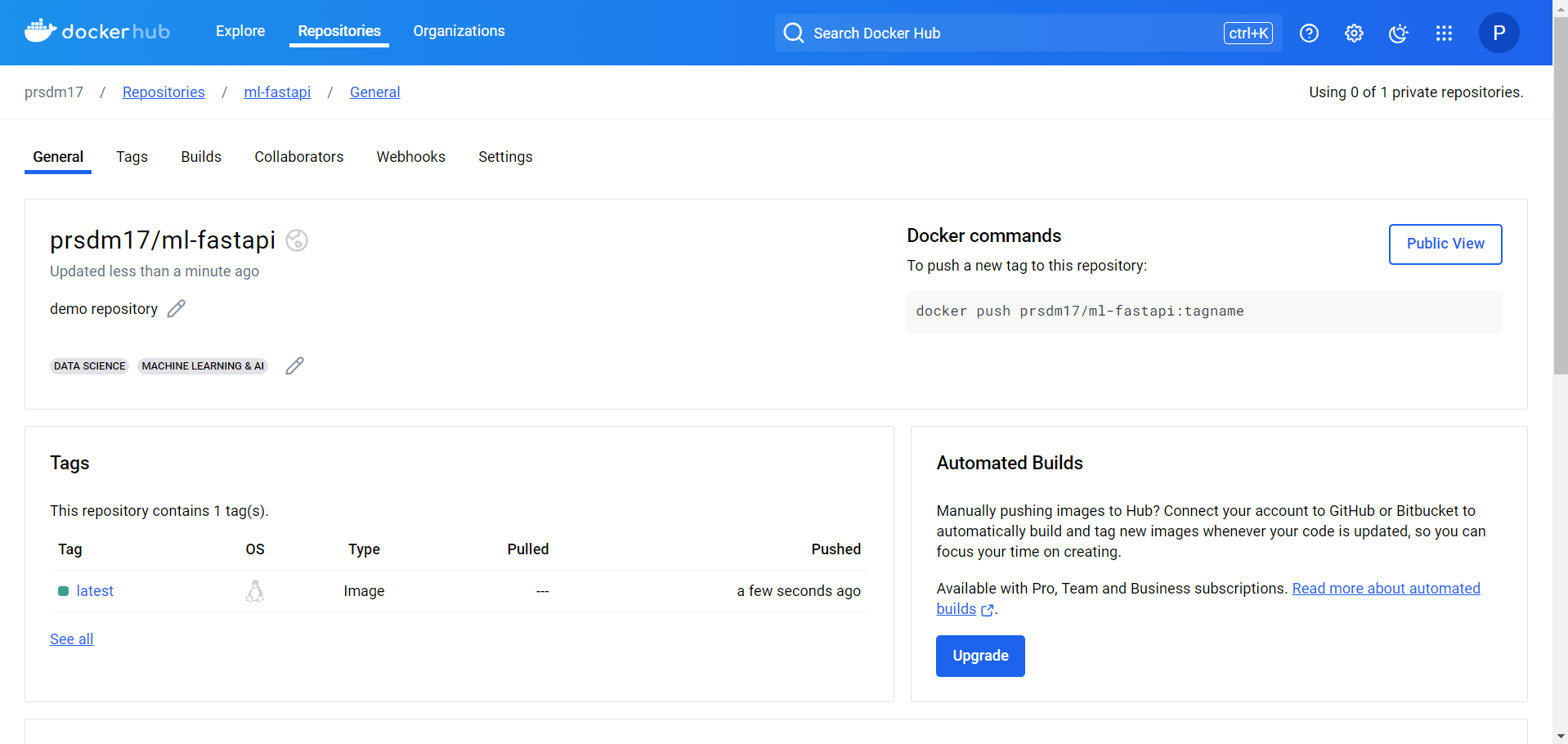This screenshot has height=744, width=1568.
Task: Click the Linux penguin OS icon
Action: pyautogui.click(x=255, y=591)
